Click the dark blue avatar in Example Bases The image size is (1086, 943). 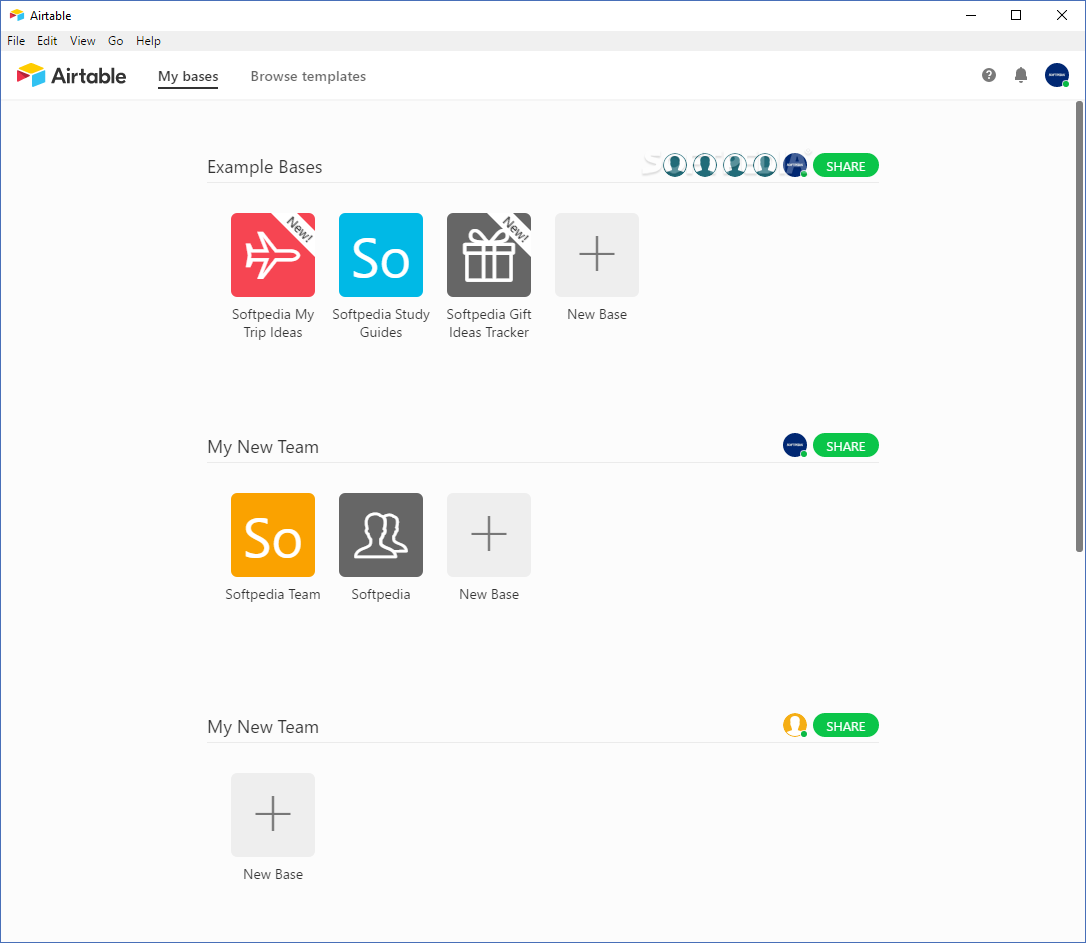point(795,165)
